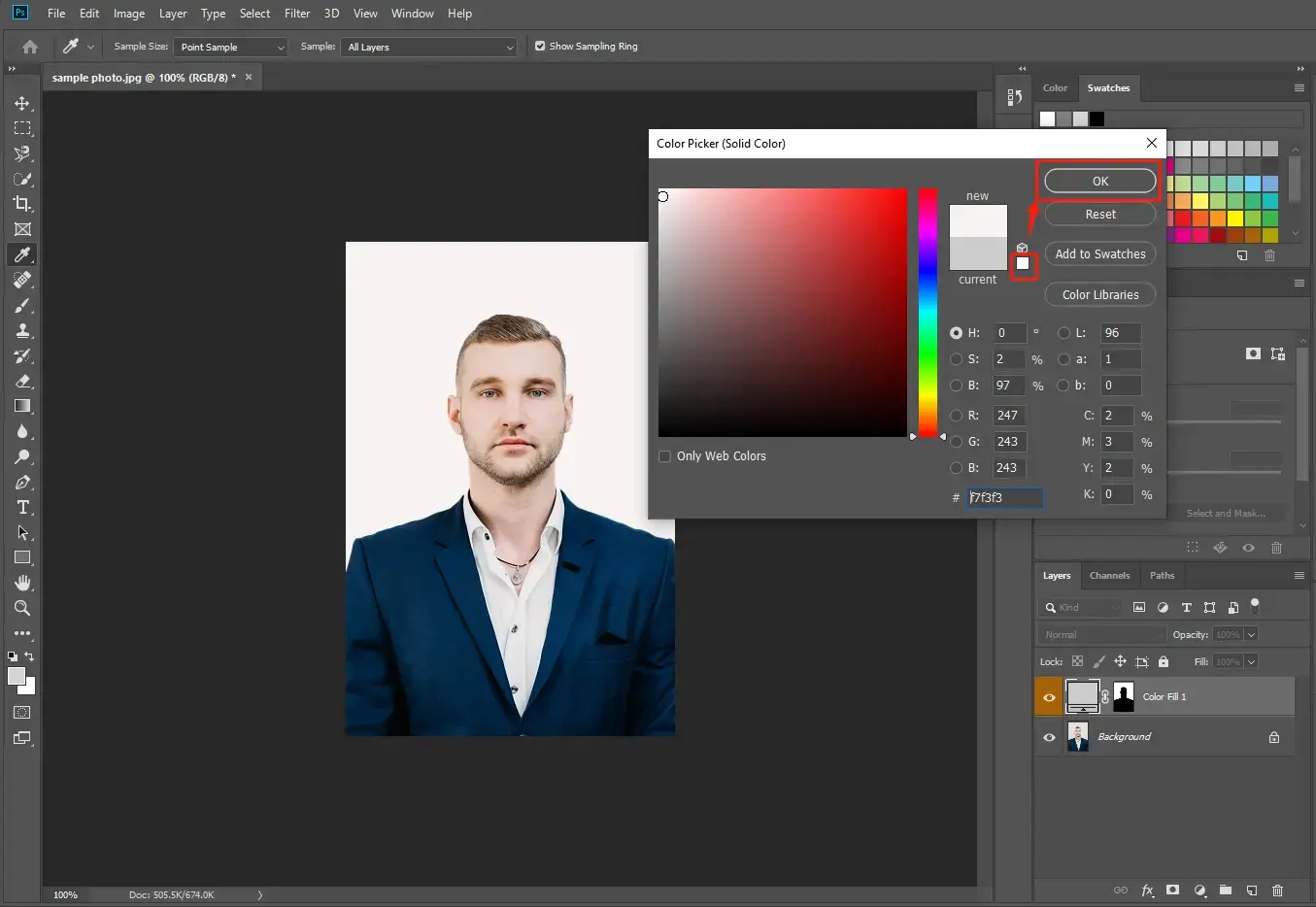Select the Rectangle shape tool
This screenshot has width=1316, height=907.
pyautogui.click(x=22, y=557)
